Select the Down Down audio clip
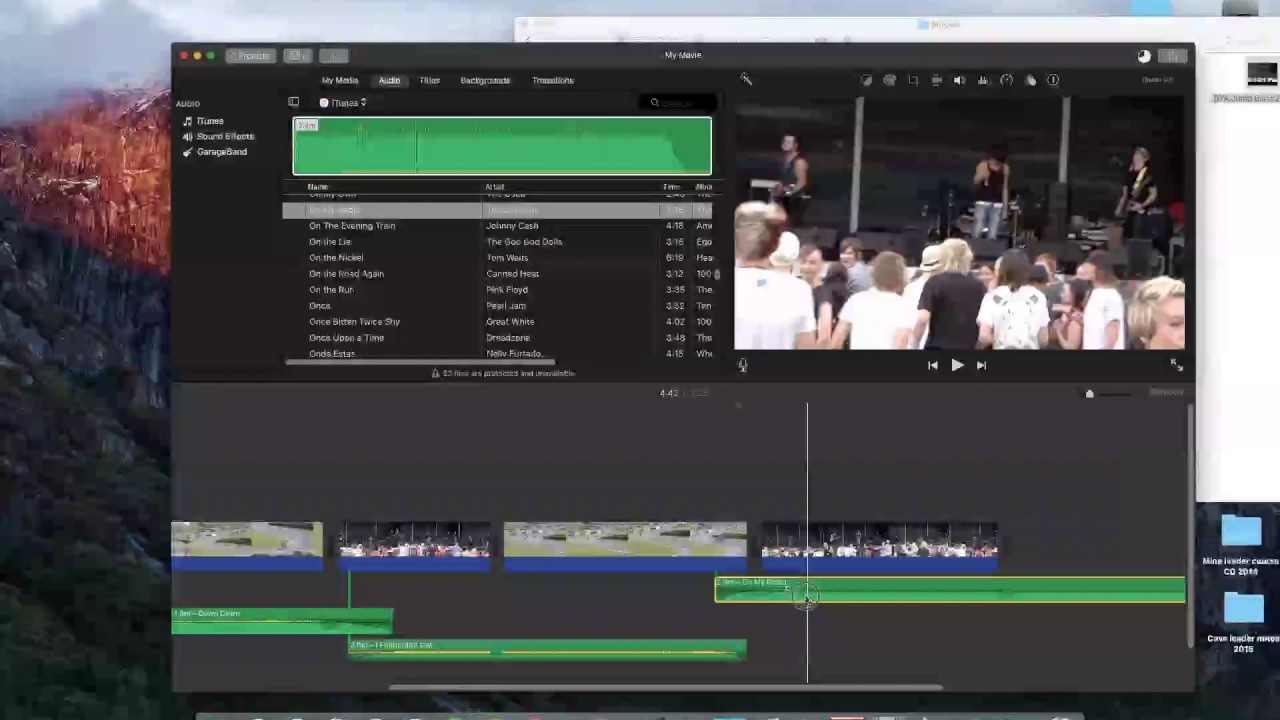The height and width of the screenshot is (720, 1280). point(282,622)
